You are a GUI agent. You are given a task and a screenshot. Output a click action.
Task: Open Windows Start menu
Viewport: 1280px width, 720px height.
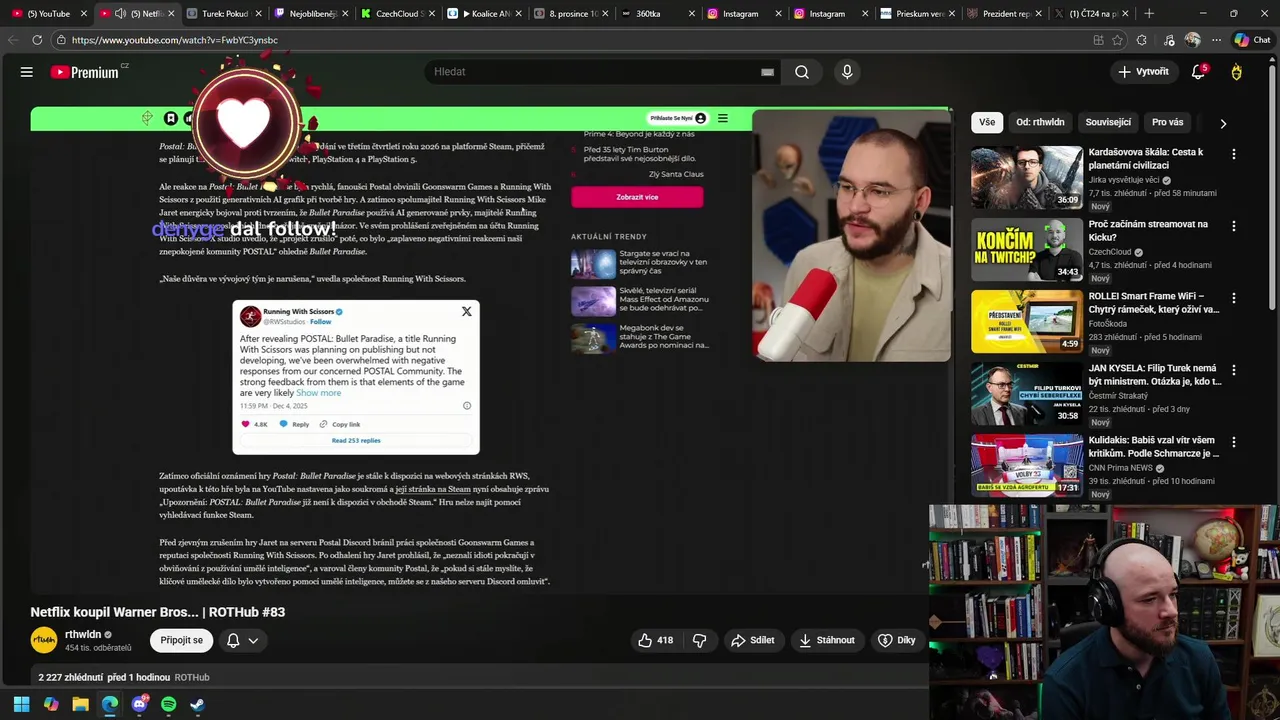[21, 704]
